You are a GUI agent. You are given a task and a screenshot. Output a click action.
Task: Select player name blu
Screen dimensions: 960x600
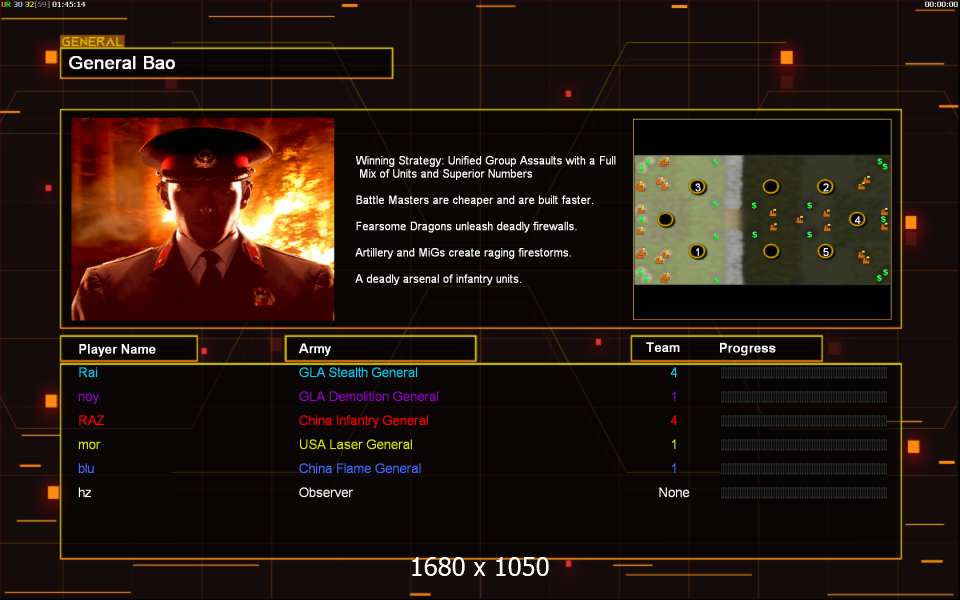86,468
